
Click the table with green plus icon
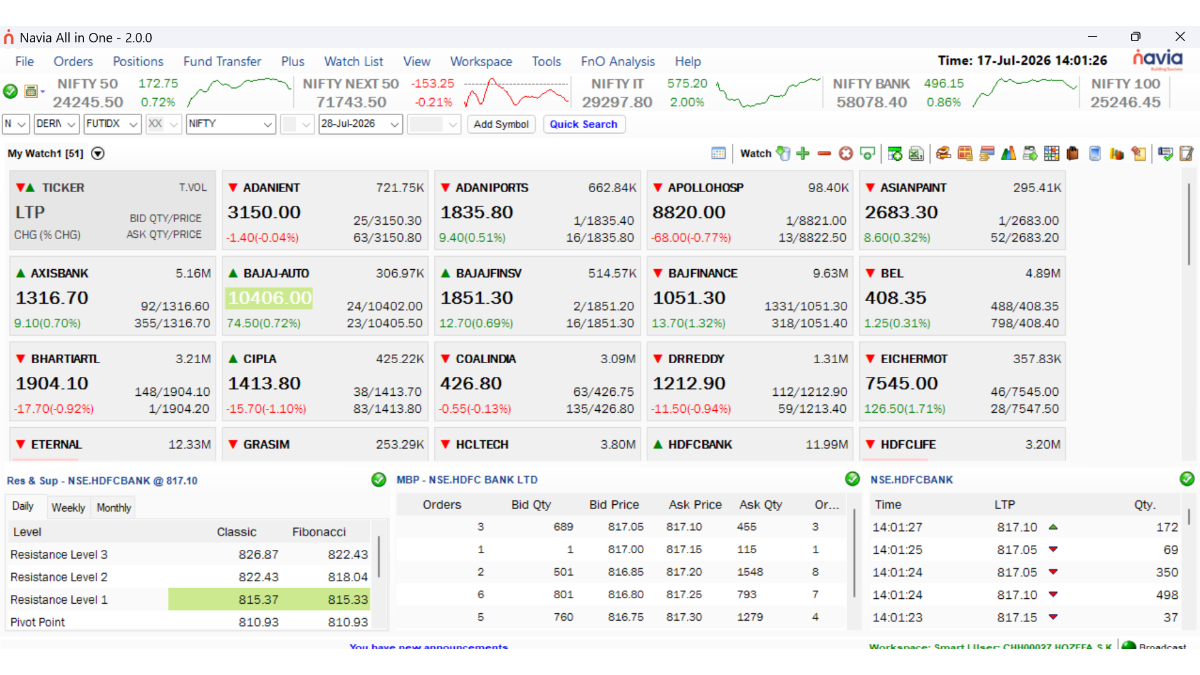(895, 153)
